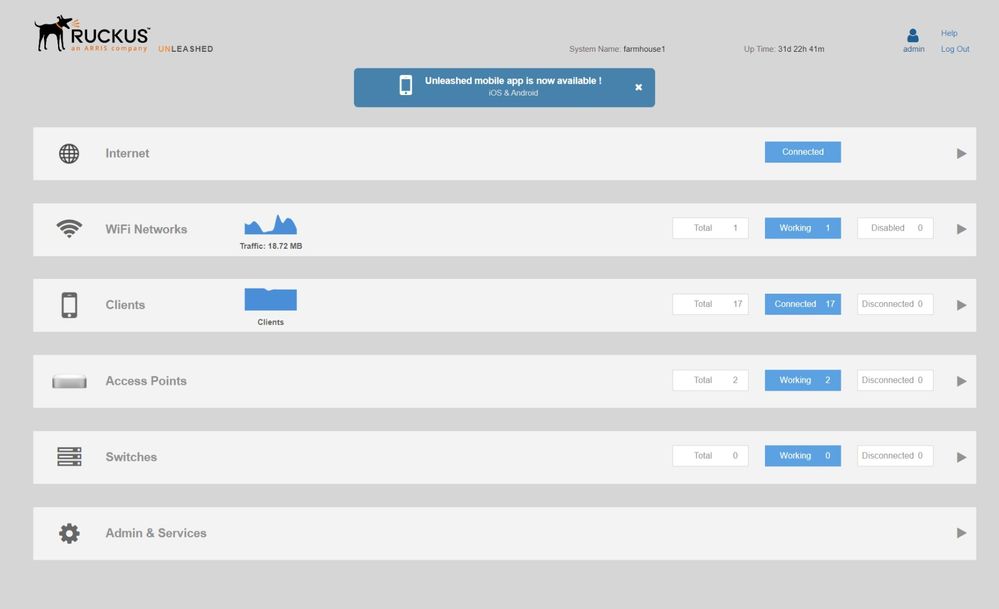The image size is (999, 609).
Task: Click the Switches stack icon
Action: [69, 457]
